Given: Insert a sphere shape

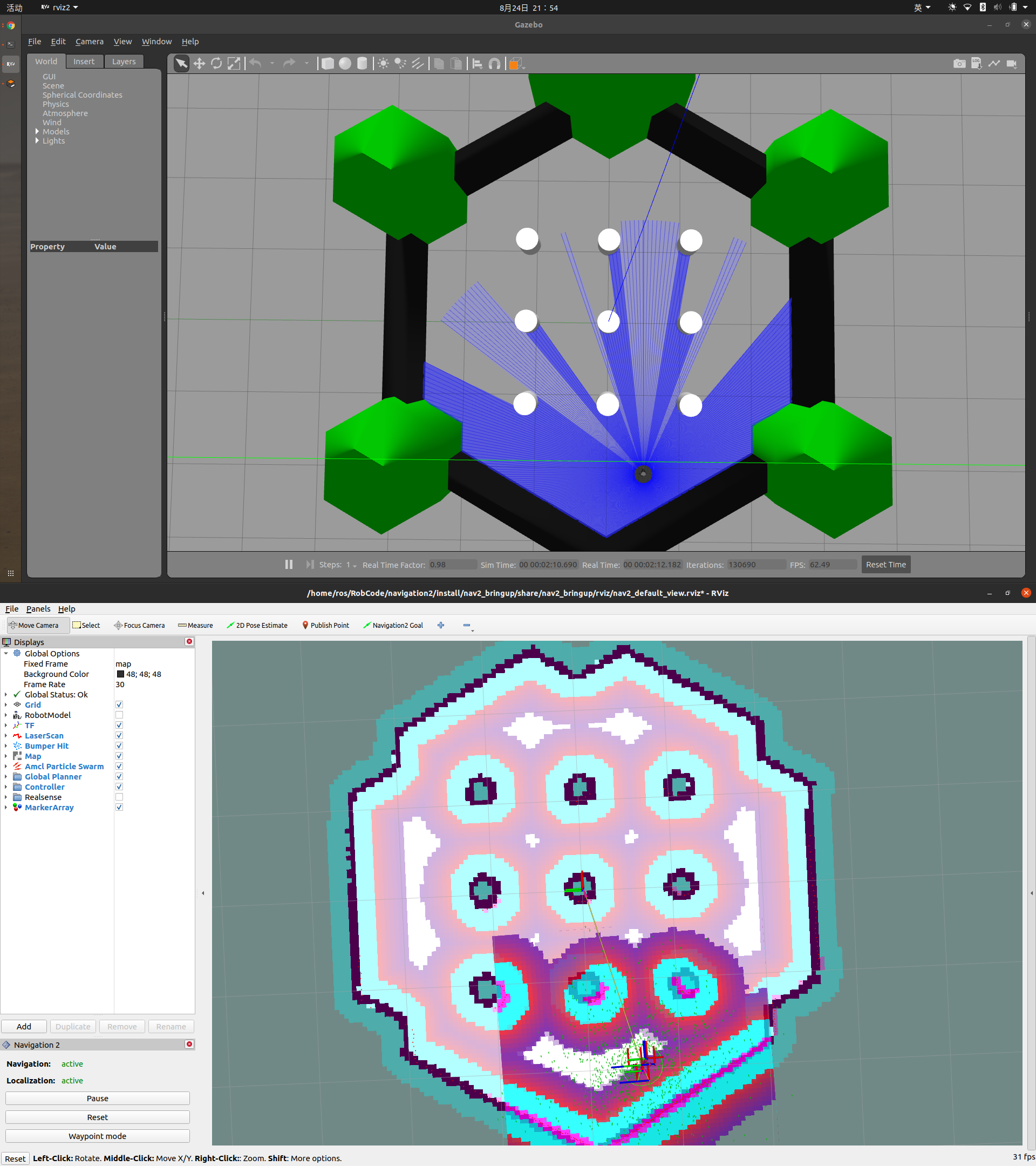Looking at the screenshot, I should point(345,63).
